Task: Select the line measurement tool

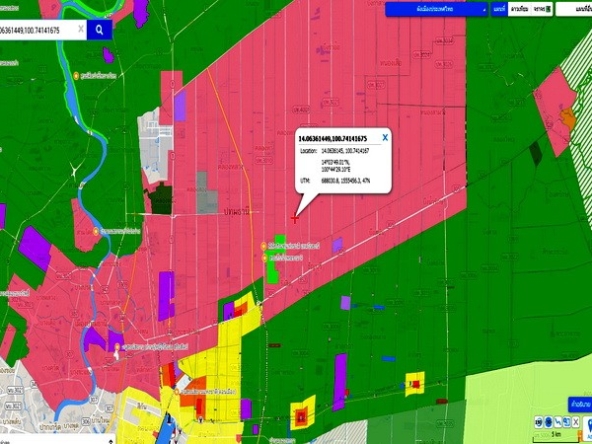Action: [x=558, y=422]
